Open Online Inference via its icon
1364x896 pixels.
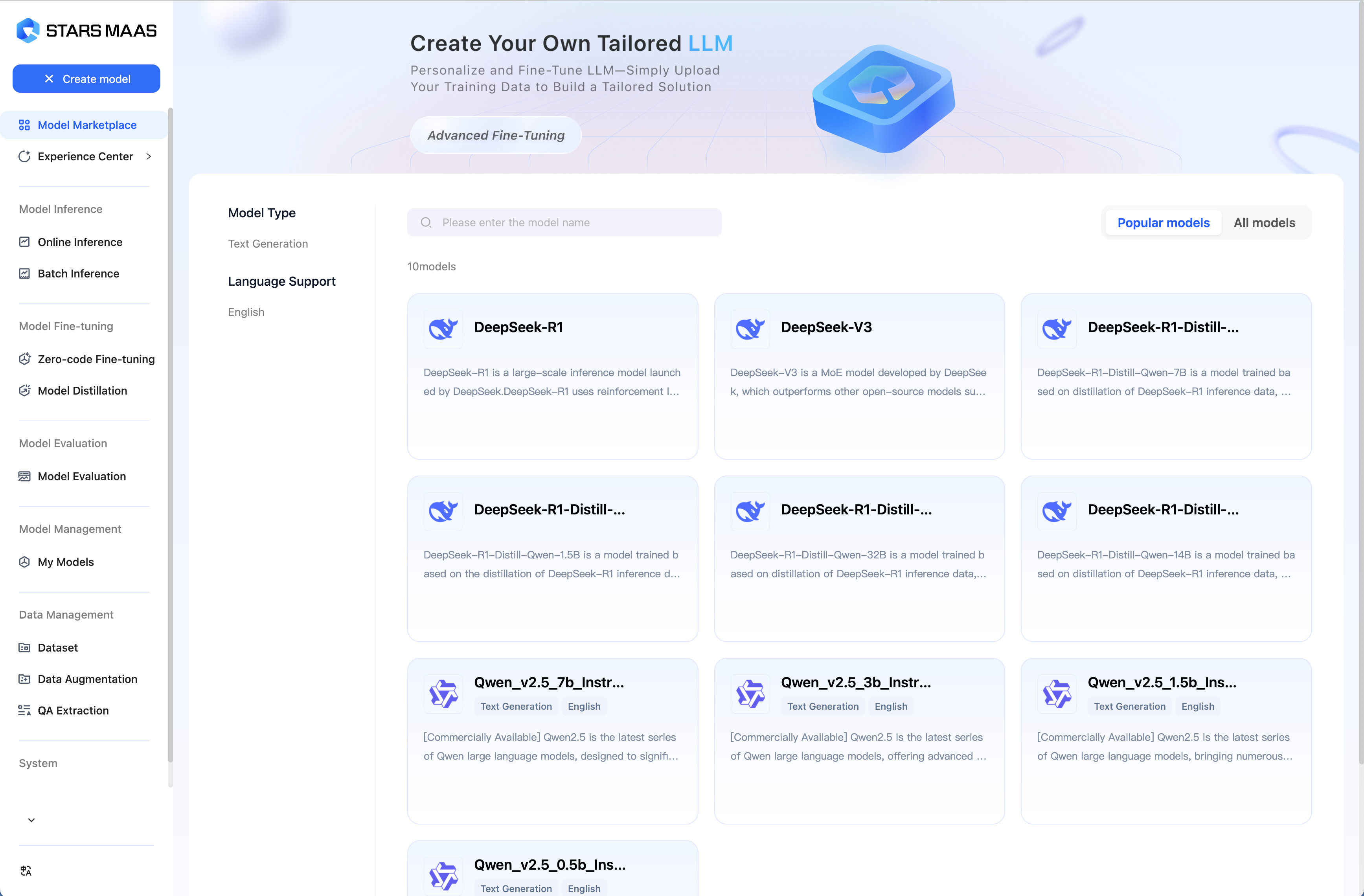click(24, 242)
